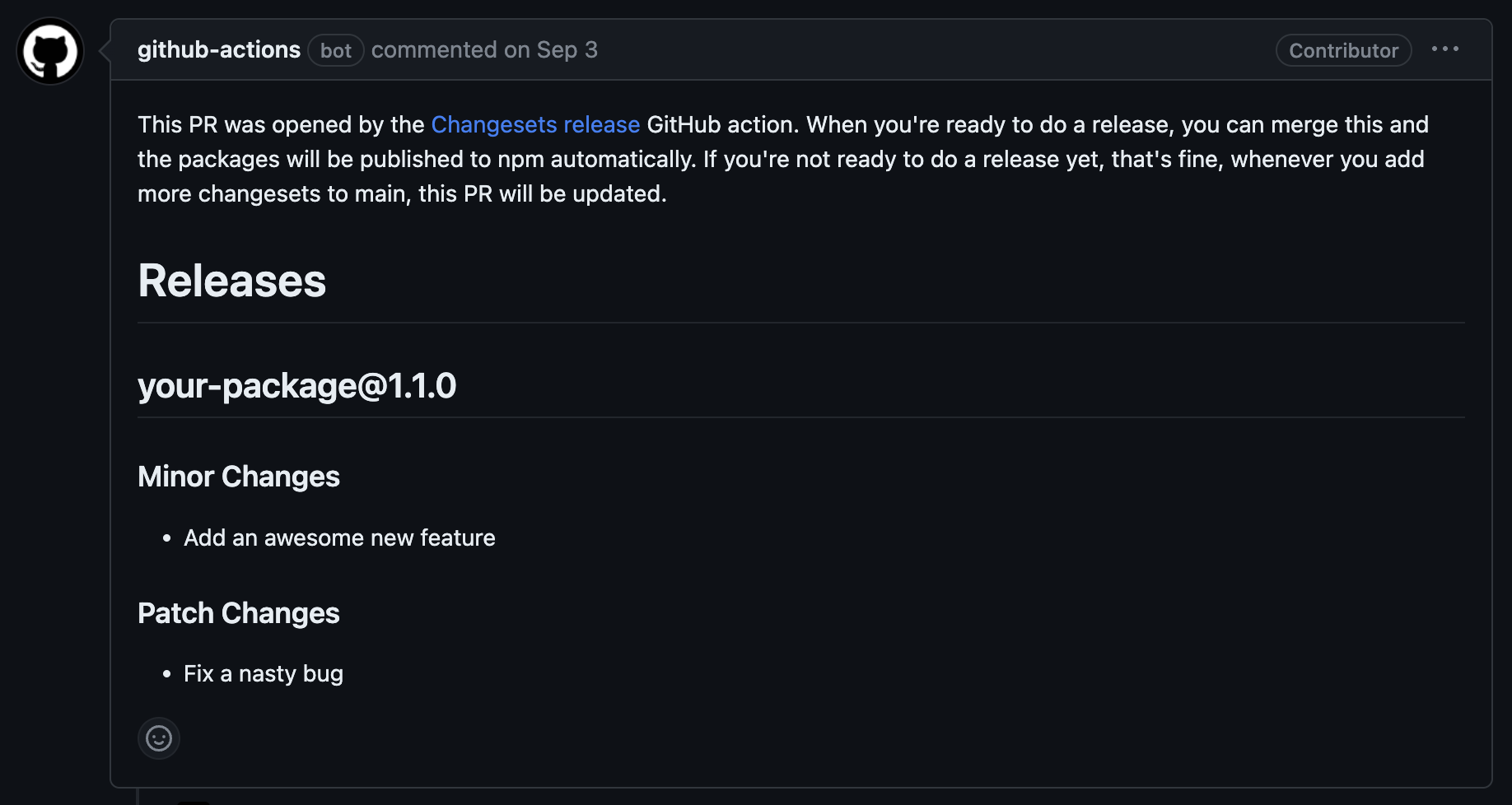The width and height of the screenshot is (1512, 805).
Task: Click the 'Add an awesome new feature' bullet
Action: pyautogui.click(x=339, y=537)
